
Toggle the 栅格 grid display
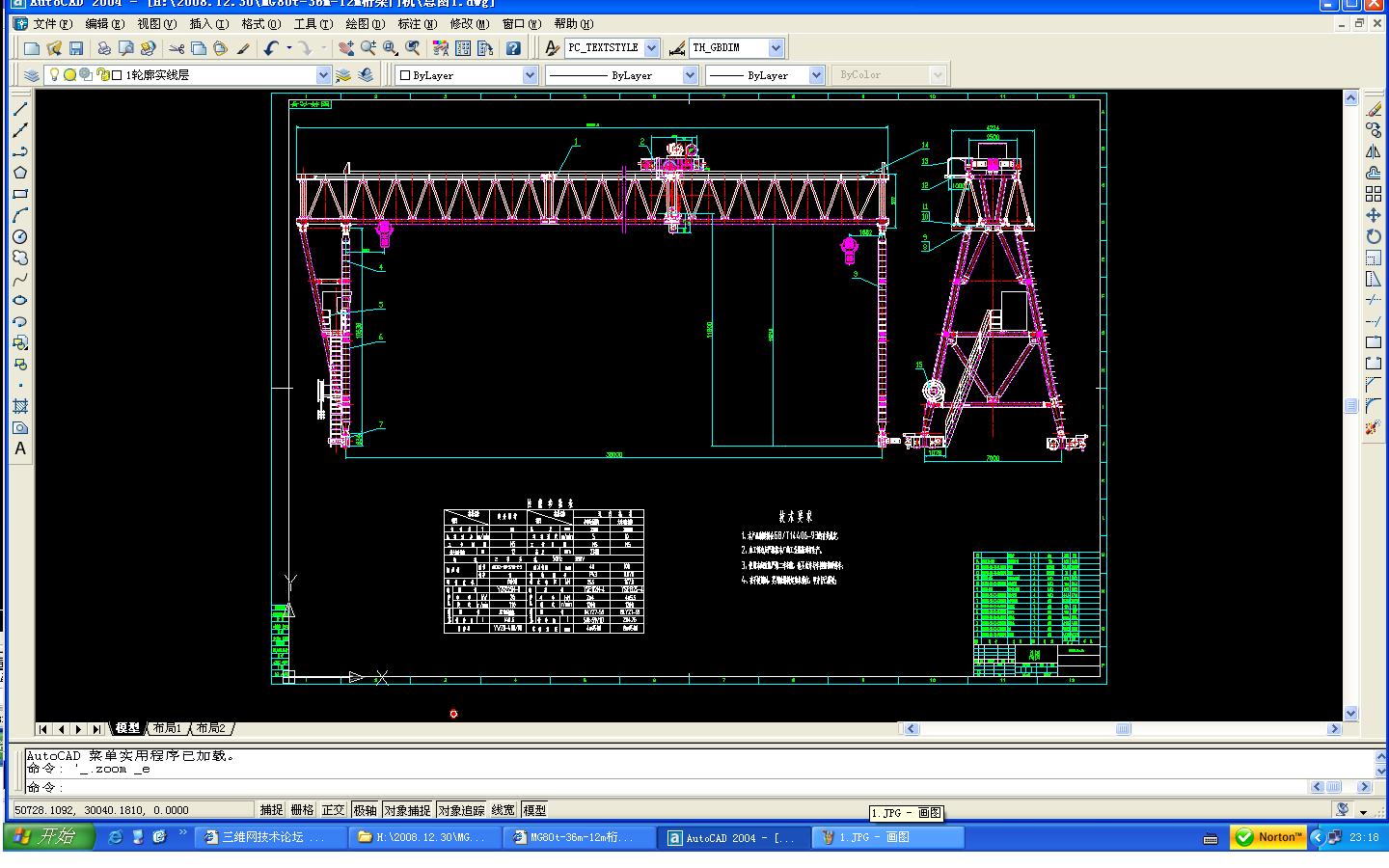click(x=302, y=810)
